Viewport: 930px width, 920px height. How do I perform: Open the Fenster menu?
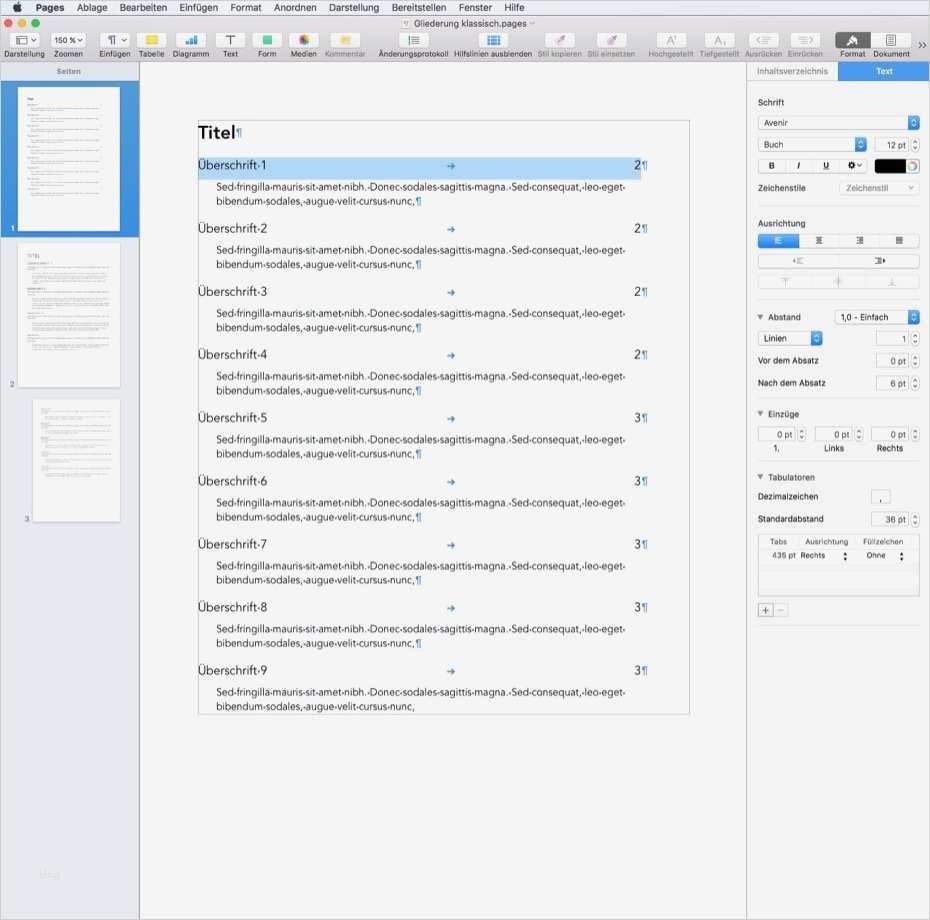pyautogui.click(x=475, y=8)
